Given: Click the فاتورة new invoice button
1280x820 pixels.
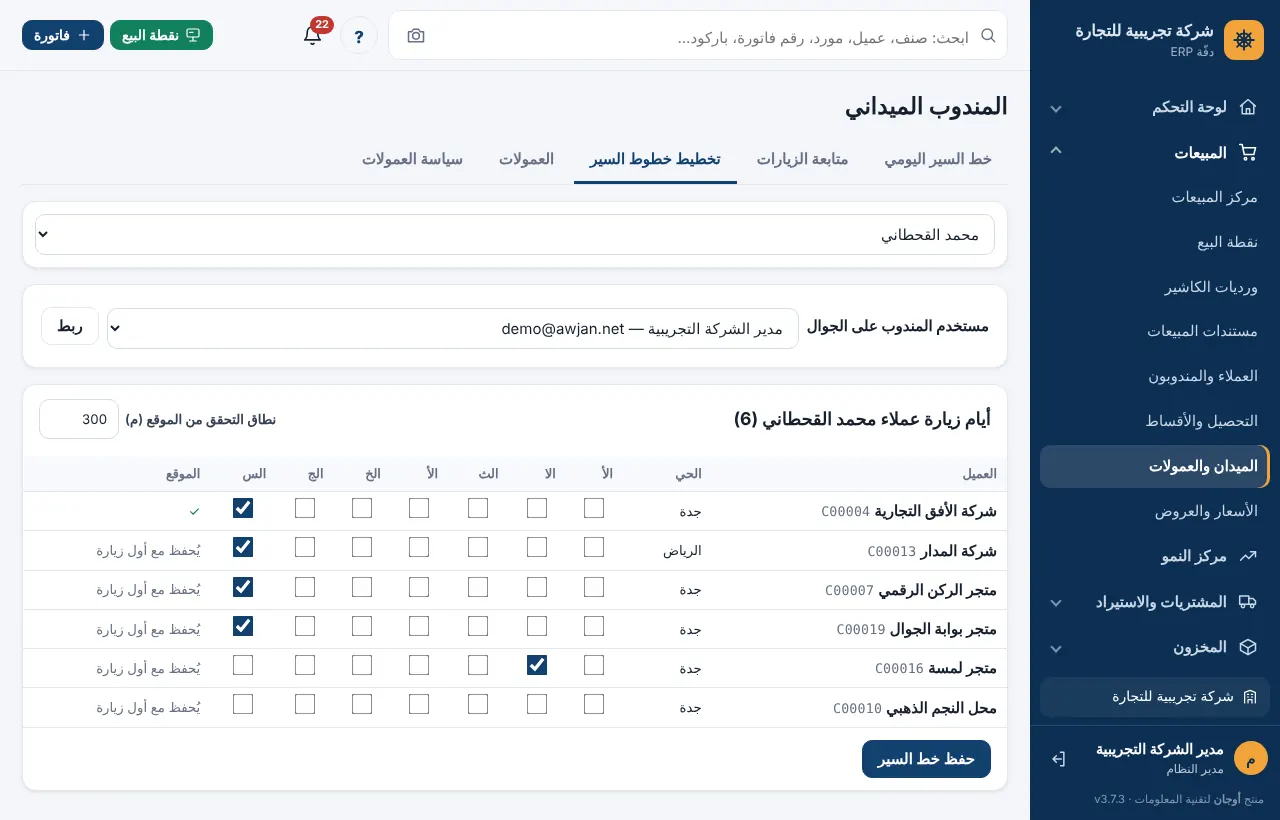Looking at the screenshot, I should (x=63, y=35).
